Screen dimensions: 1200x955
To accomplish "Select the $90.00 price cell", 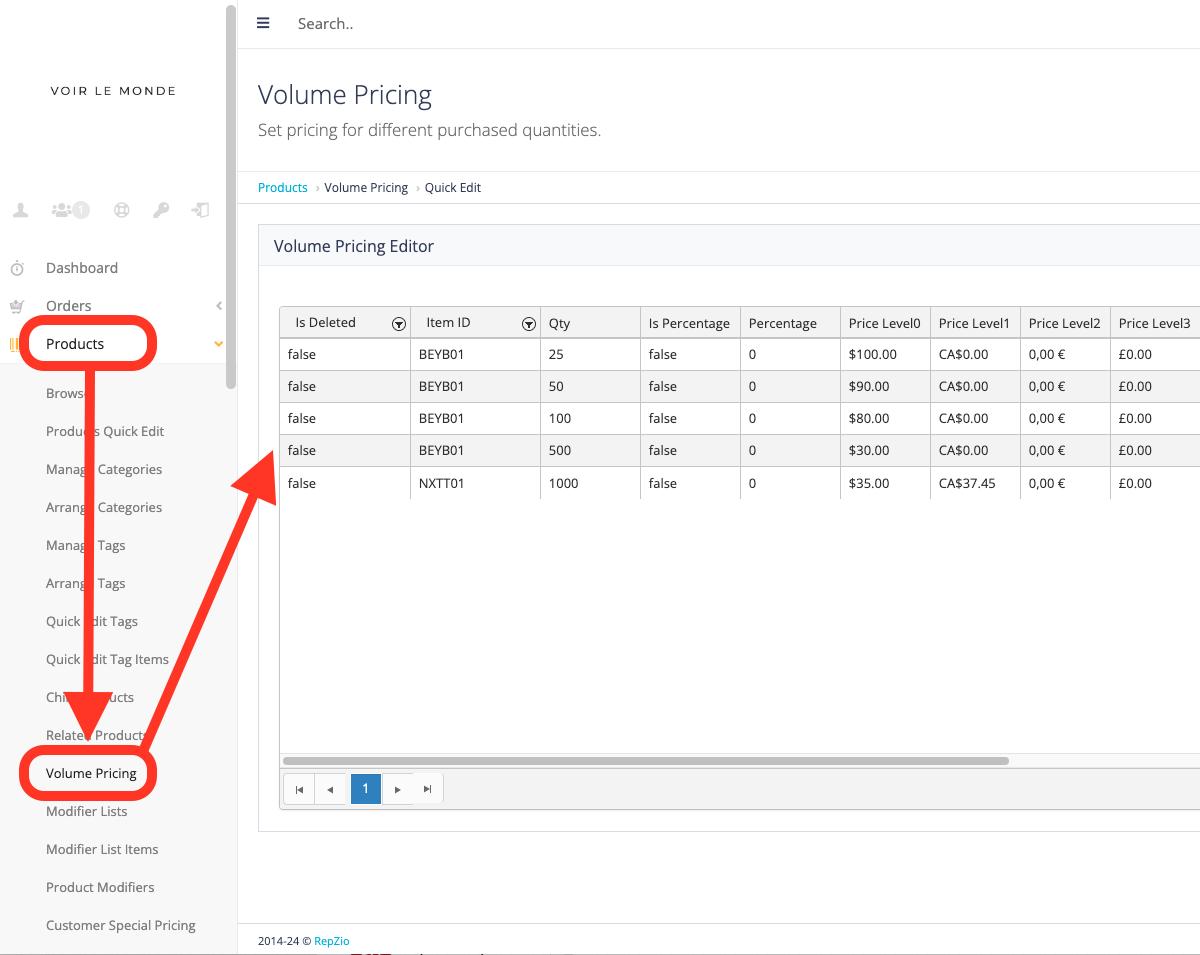I will [885, 386].
